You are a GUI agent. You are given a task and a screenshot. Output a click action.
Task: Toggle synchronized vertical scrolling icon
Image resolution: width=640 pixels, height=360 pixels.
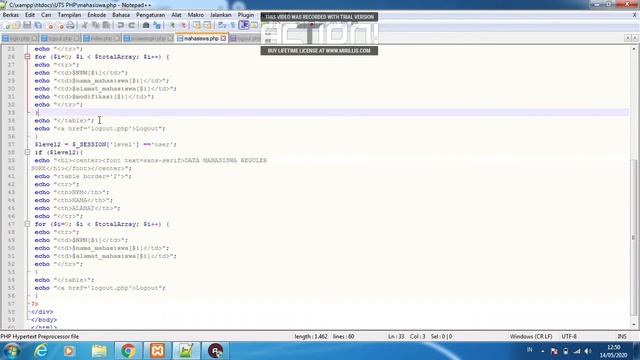point(197,25)
